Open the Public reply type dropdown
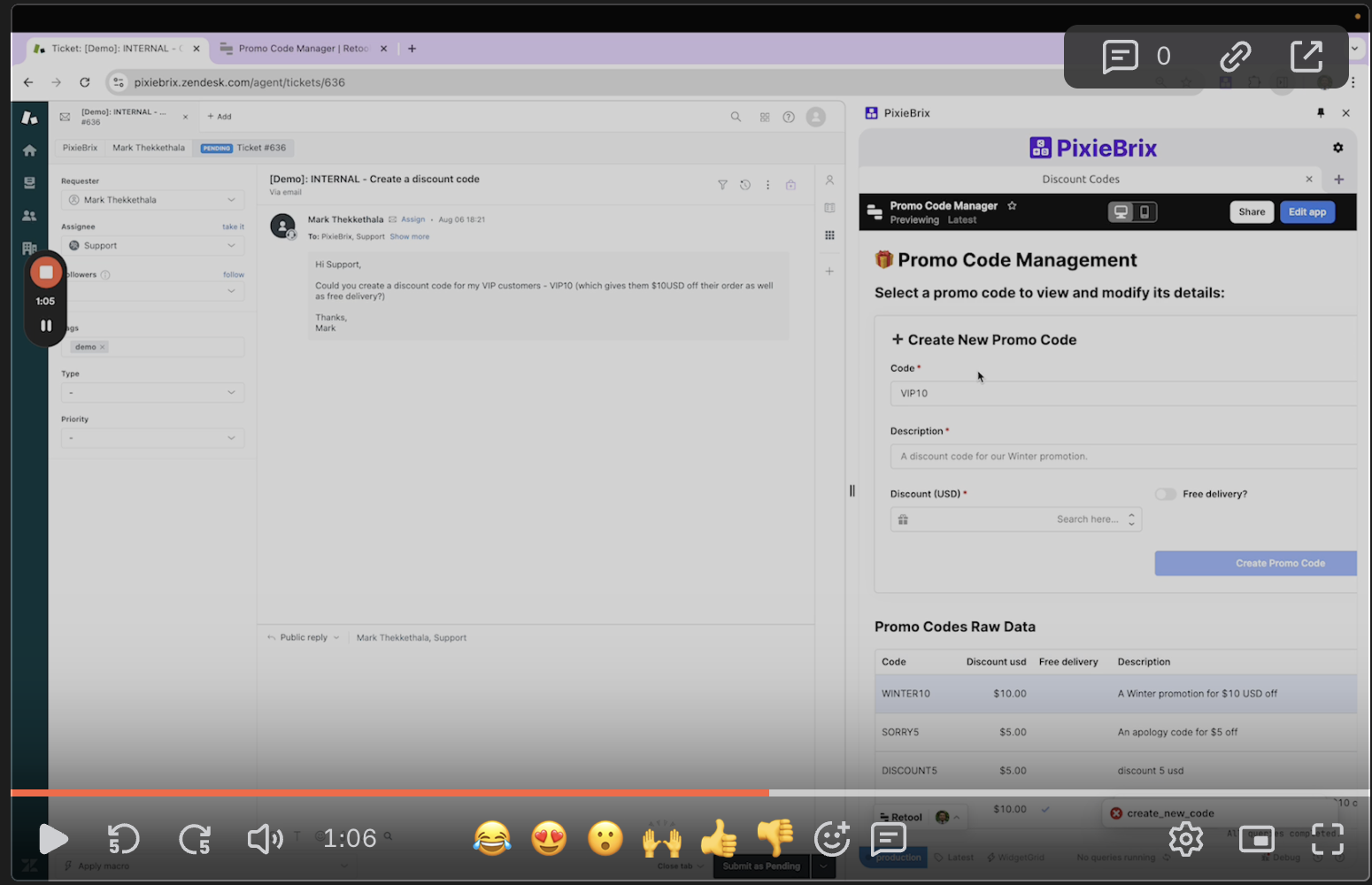Viewport: 1372px width, 885px height. (x=304, y=637)
